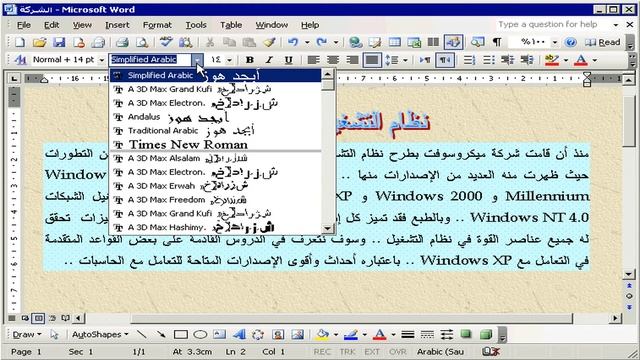This screenshot has width=640, height=360.
Task: Select A 3D Max Hashimy font
Action: [x=216, y=227]
